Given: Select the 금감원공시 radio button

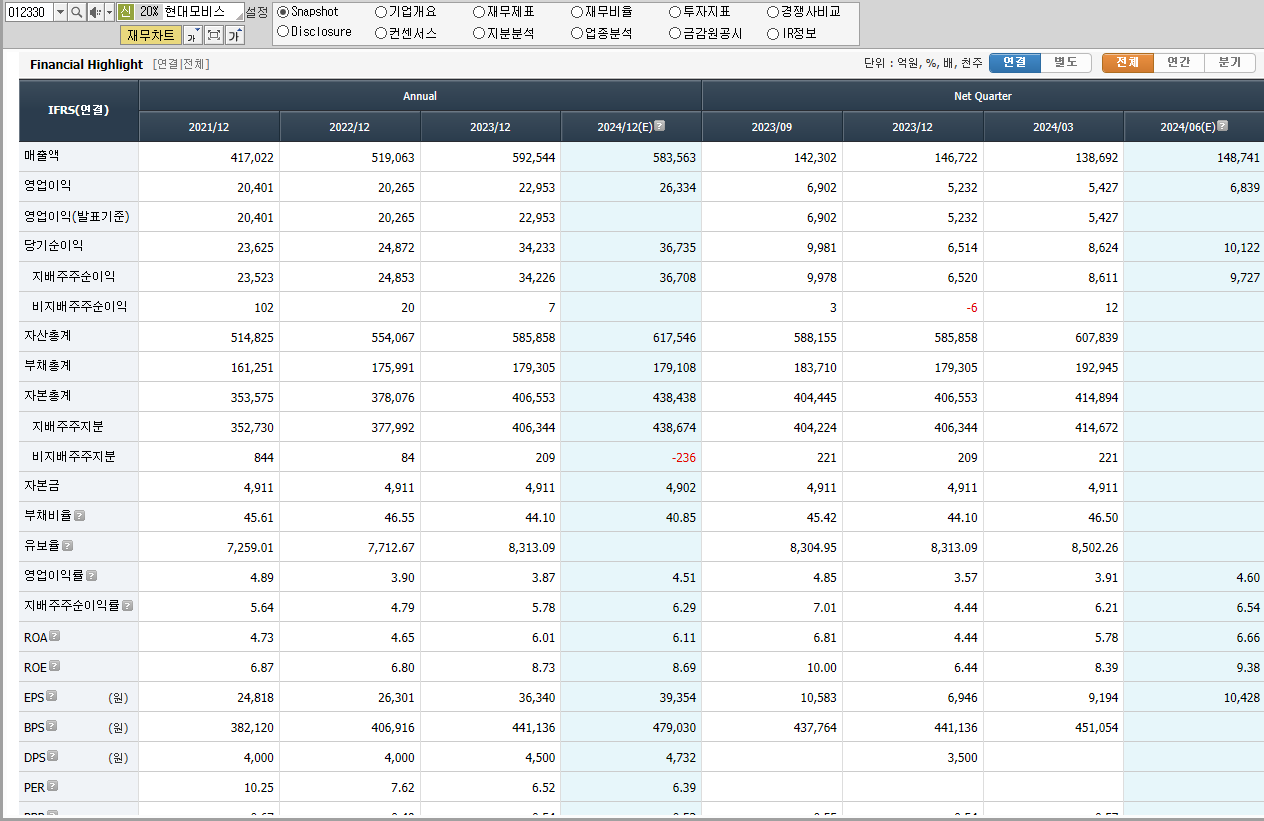Looking at the screenshot, I should [x=675, y=33].
